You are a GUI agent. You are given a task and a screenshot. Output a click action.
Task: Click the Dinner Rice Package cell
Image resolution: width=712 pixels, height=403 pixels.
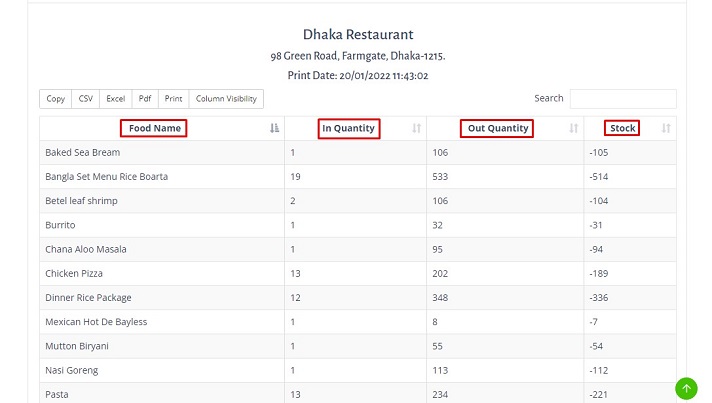(x=87, y=298)
